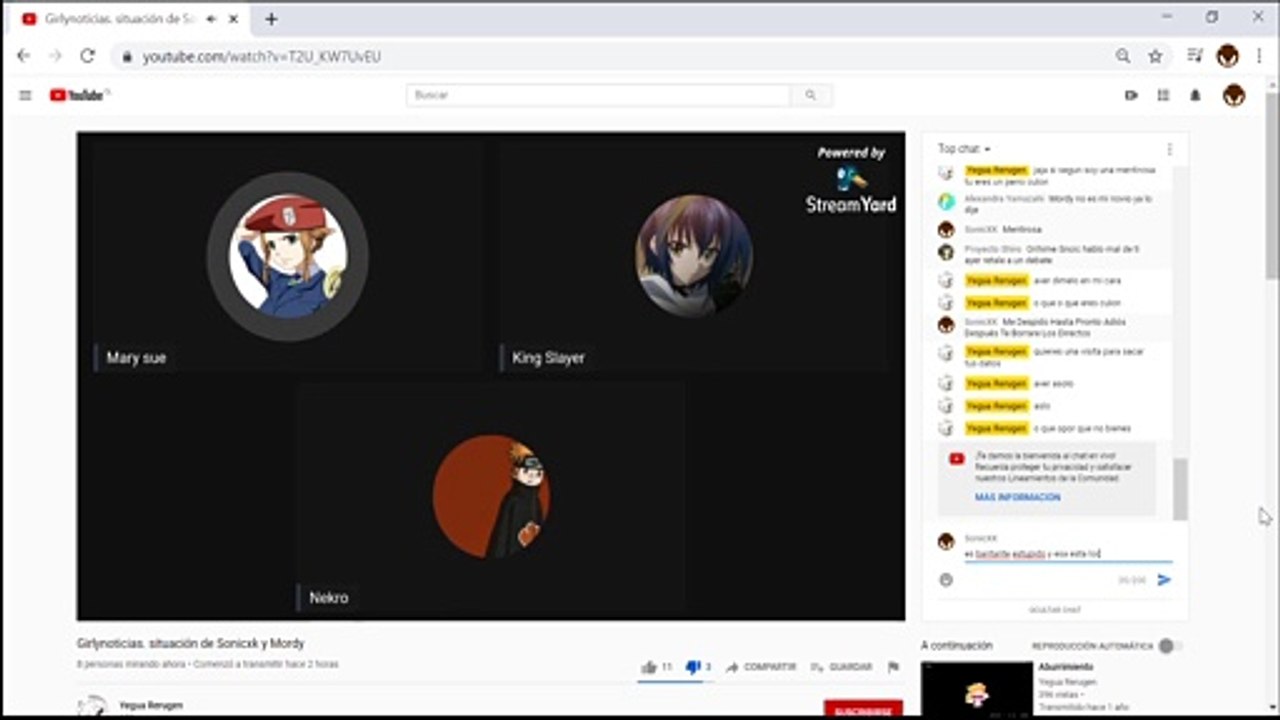Open the Aburrimiento video title
Screen dimensions: 1280x720
[1065, 667]
